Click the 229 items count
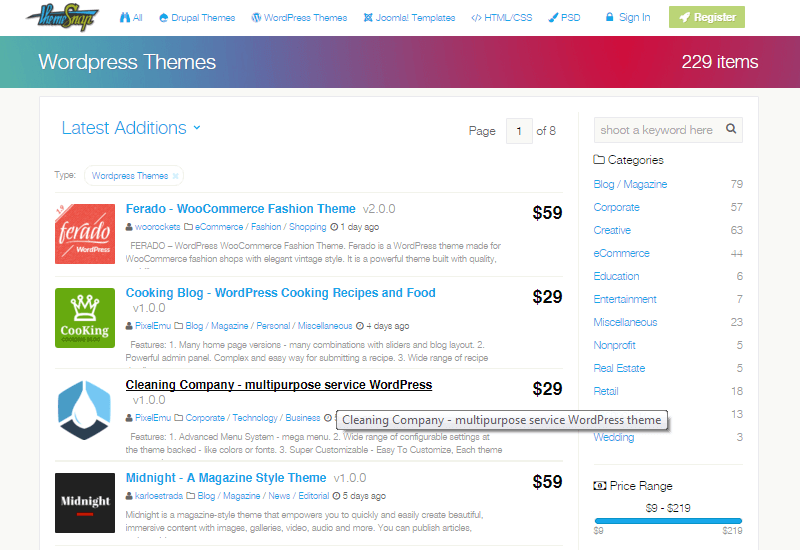The image size is (800, 550). [x=719, y=62]
